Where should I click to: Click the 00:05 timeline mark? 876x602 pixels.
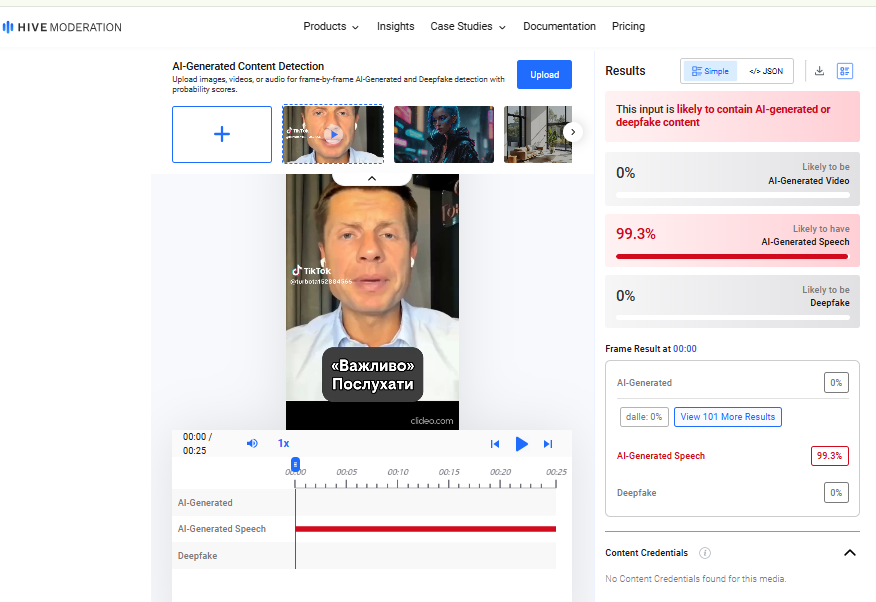(346, 472)
